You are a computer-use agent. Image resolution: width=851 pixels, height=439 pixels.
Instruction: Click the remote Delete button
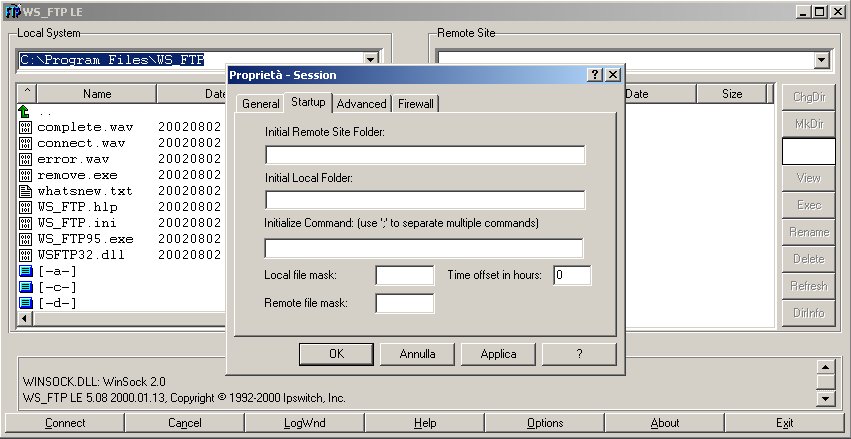pos(809,259)
